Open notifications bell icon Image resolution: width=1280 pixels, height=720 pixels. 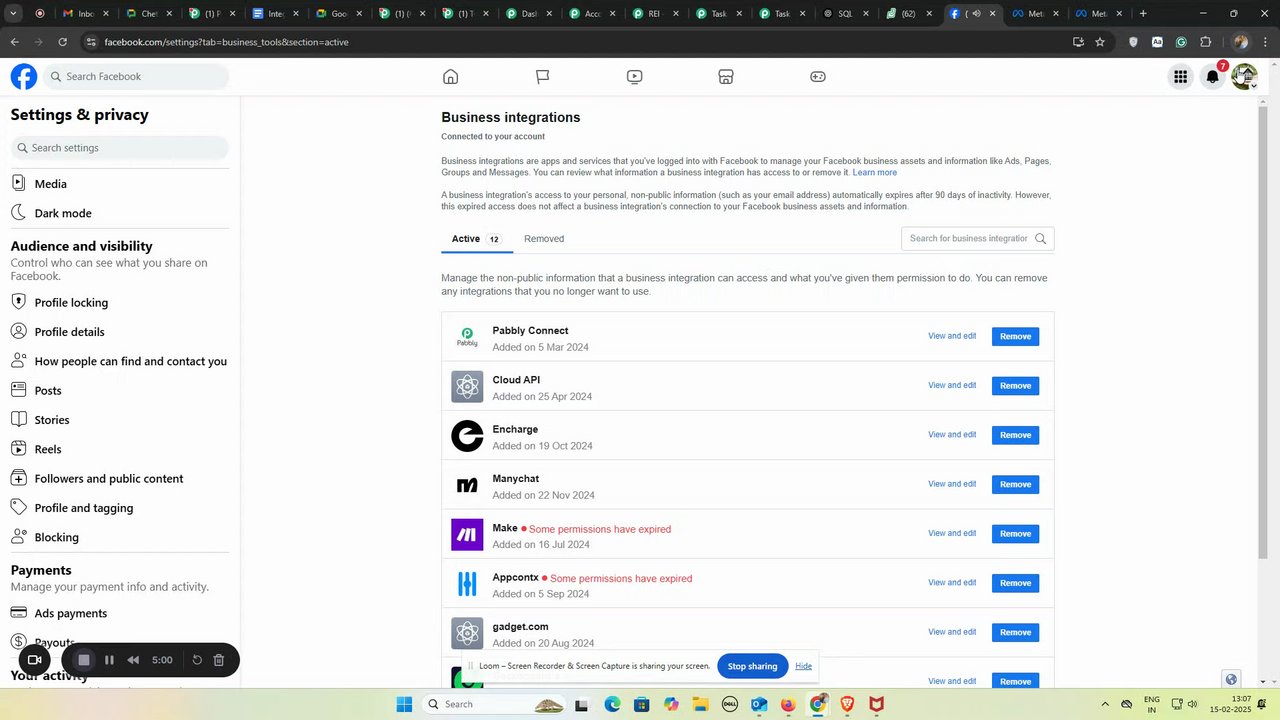[x=1212, y=77]
